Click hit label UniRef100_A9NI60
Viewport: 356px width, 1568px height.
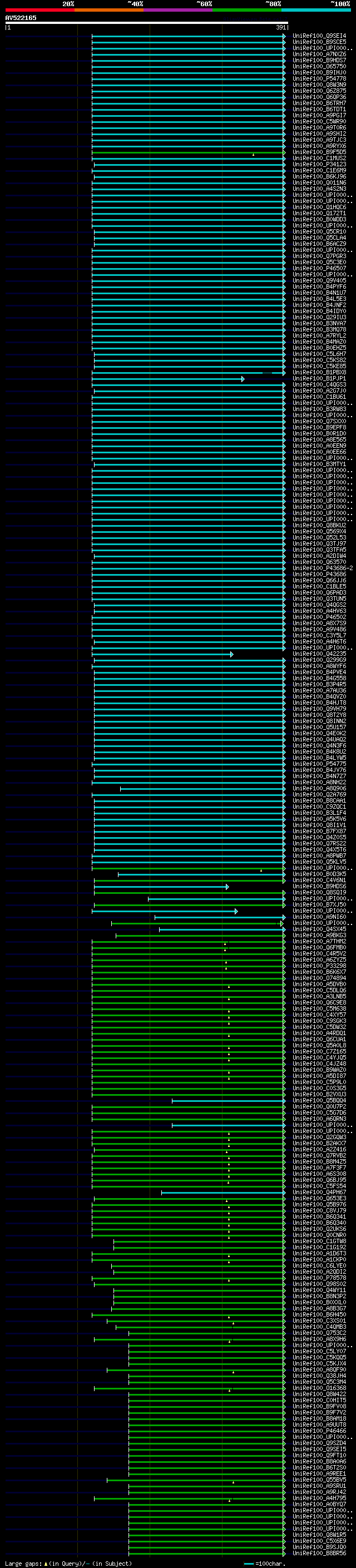point(319,917)
